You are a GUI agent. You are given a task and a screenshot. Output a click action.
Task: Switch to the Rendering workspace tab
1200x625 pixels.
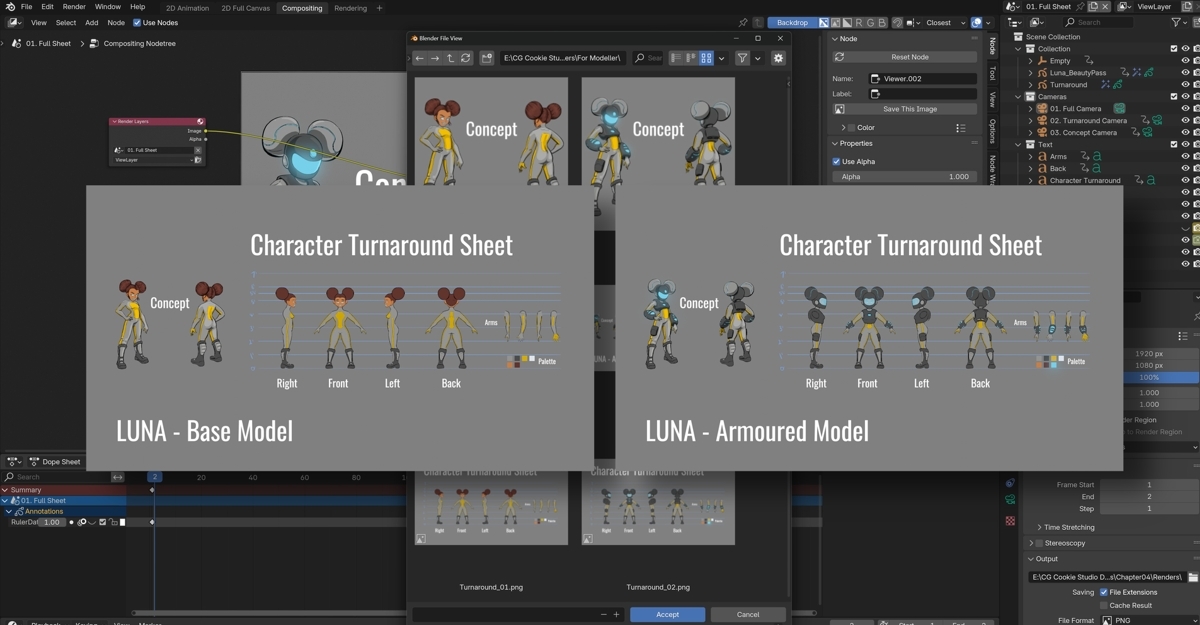(350, 8)
